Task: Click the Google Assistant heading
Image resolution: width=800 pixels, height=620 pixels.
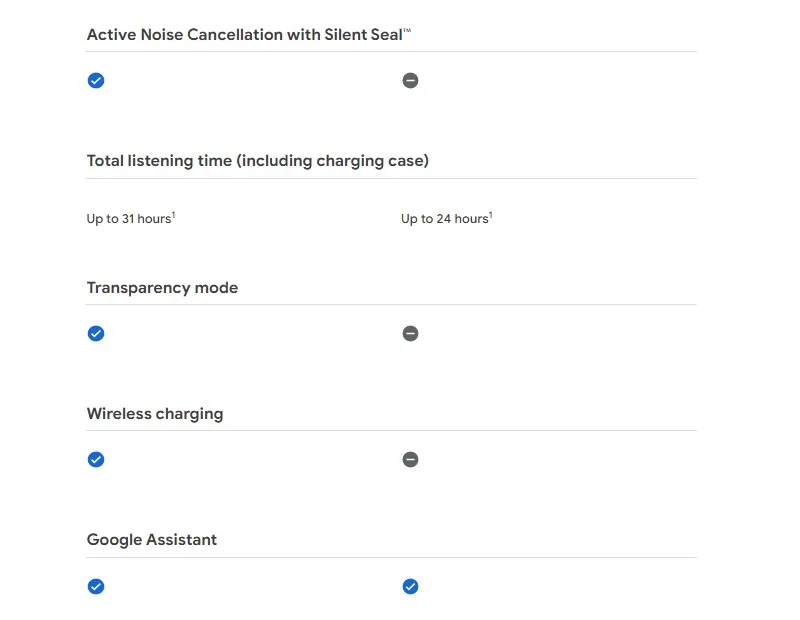Action: [x=151, y=540]
